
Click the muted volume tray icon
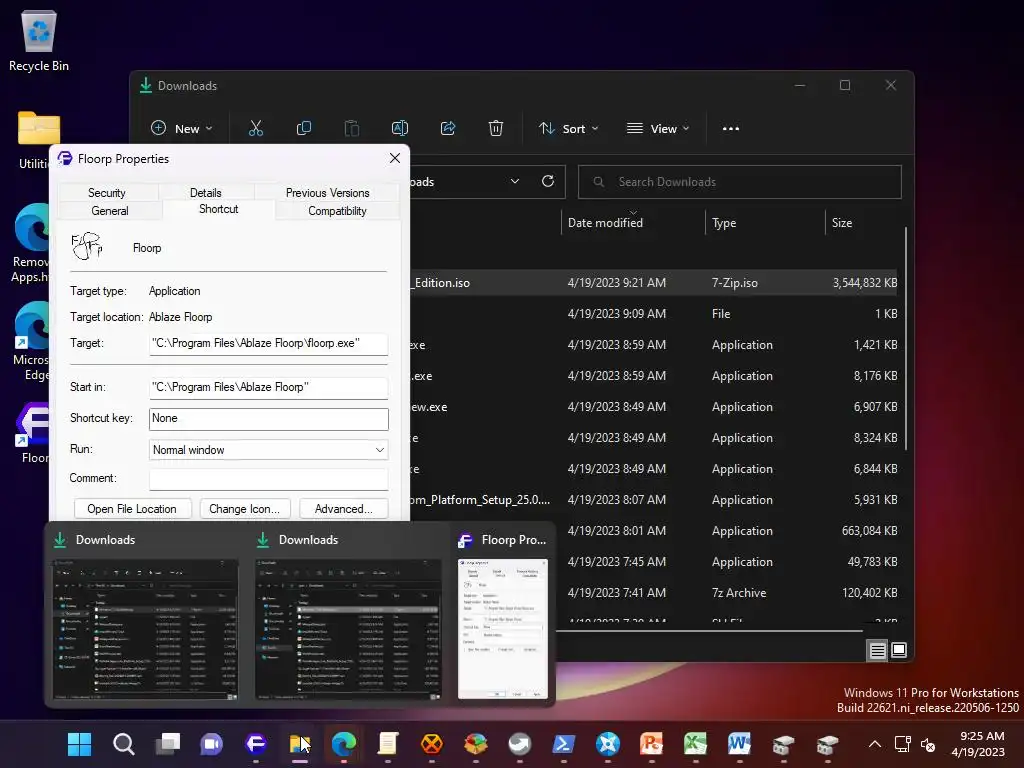coord(928,744)
